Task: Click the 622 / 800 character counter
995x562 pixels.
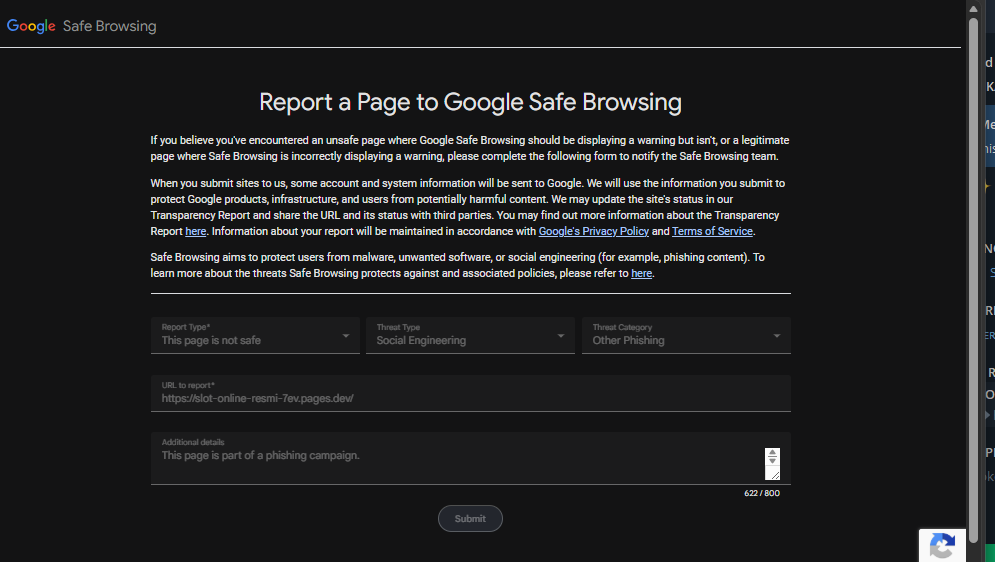Action: tap(761, 493)
